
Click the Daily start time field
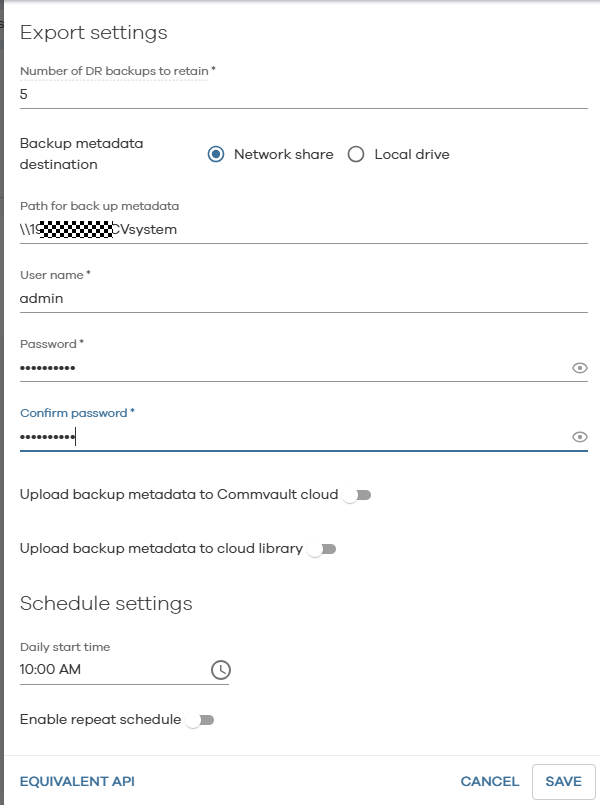click(110, 670)
